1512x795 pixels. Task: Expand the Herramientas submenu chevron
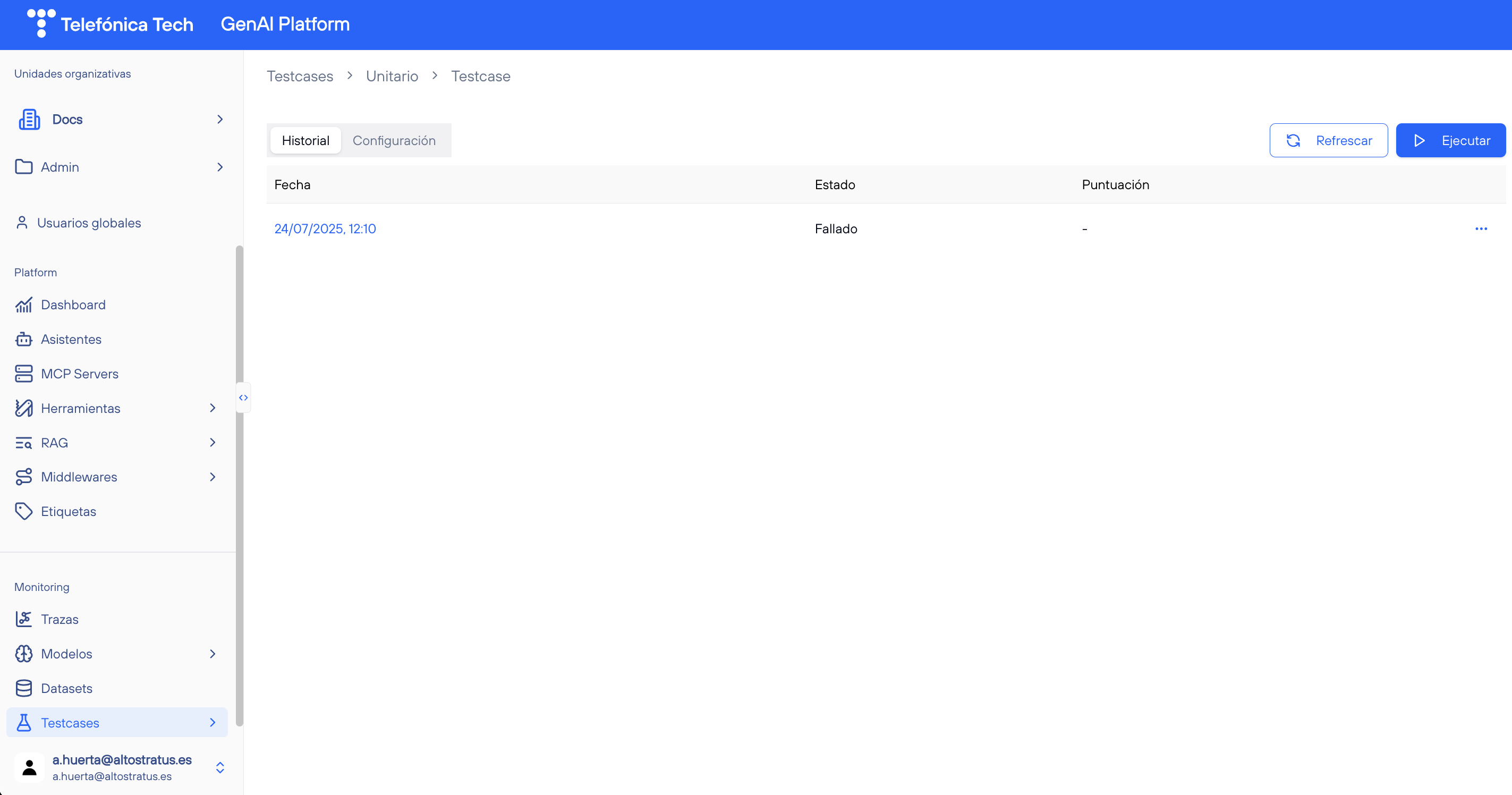(213, 408)
